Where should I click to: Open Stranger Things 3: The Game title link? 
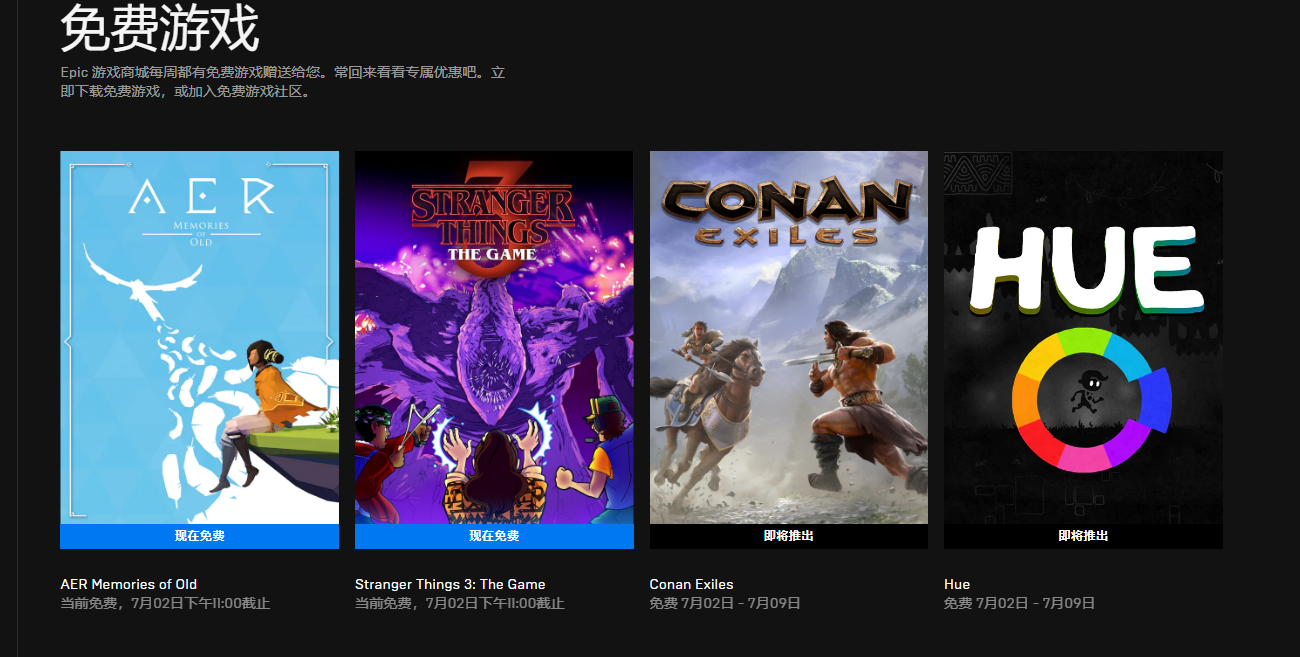point(450,584)
